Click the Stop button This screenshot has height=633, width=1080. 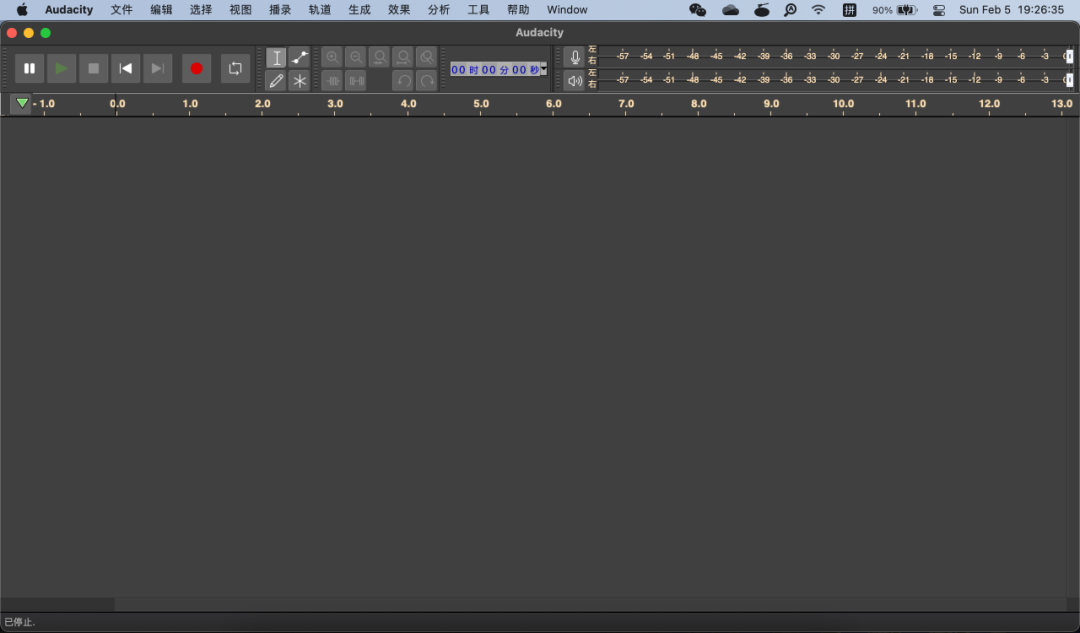coord(94,68)
